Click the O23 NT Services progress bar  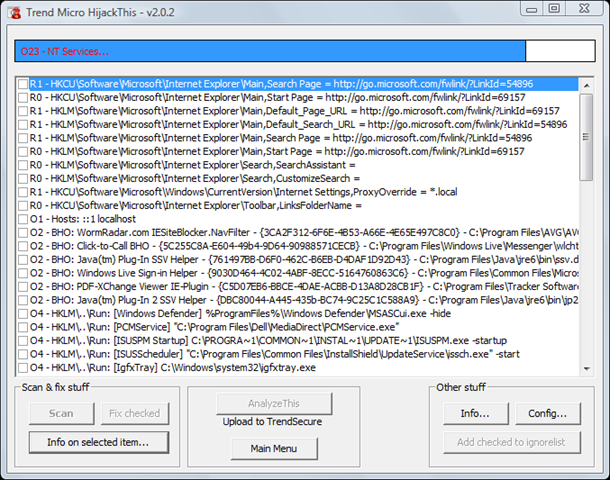click(x=305, y=51)
